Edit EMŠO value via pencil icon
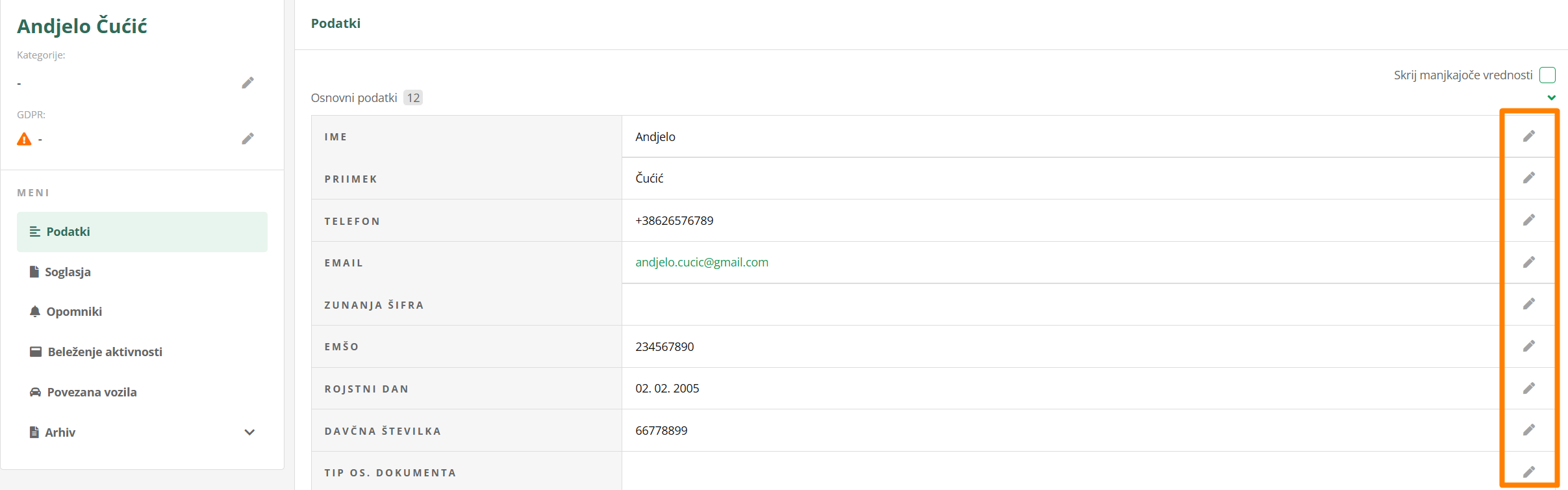The height and width of the screenshot is (490, 1568). point(1529,346)
